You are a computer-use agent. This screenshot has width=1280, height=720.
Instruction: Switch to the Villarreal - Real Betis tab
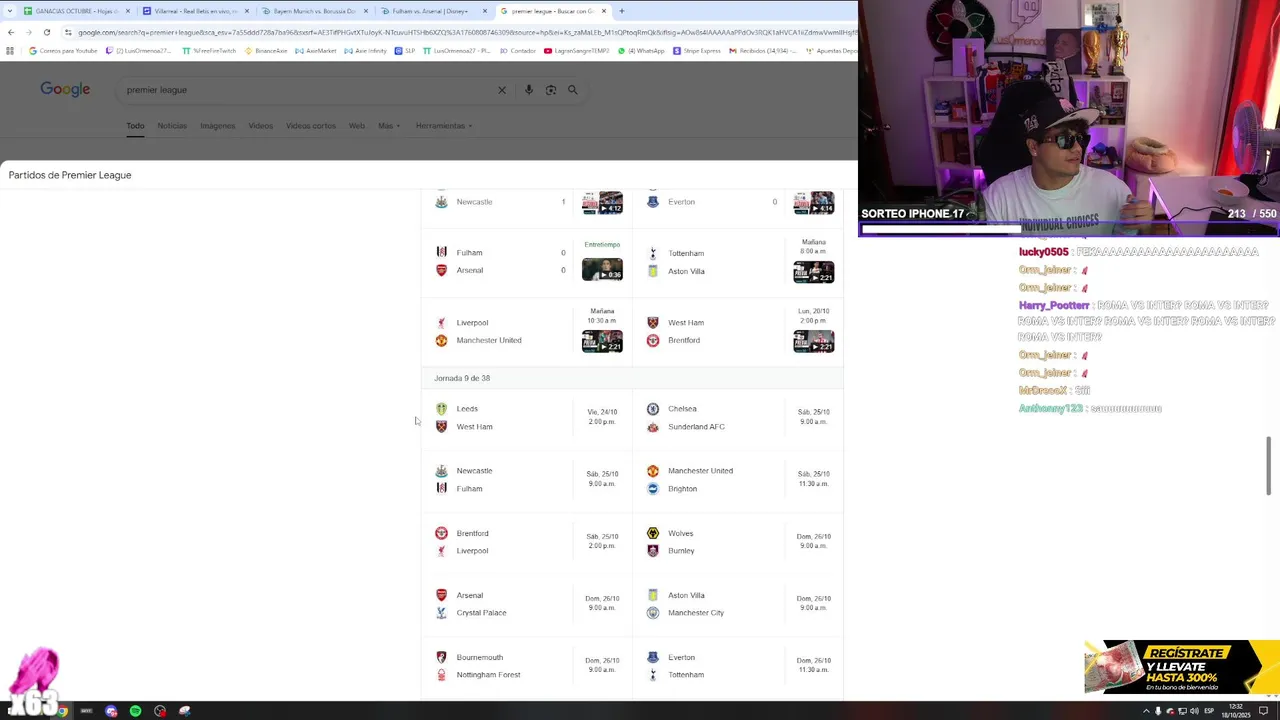point(195,11)
